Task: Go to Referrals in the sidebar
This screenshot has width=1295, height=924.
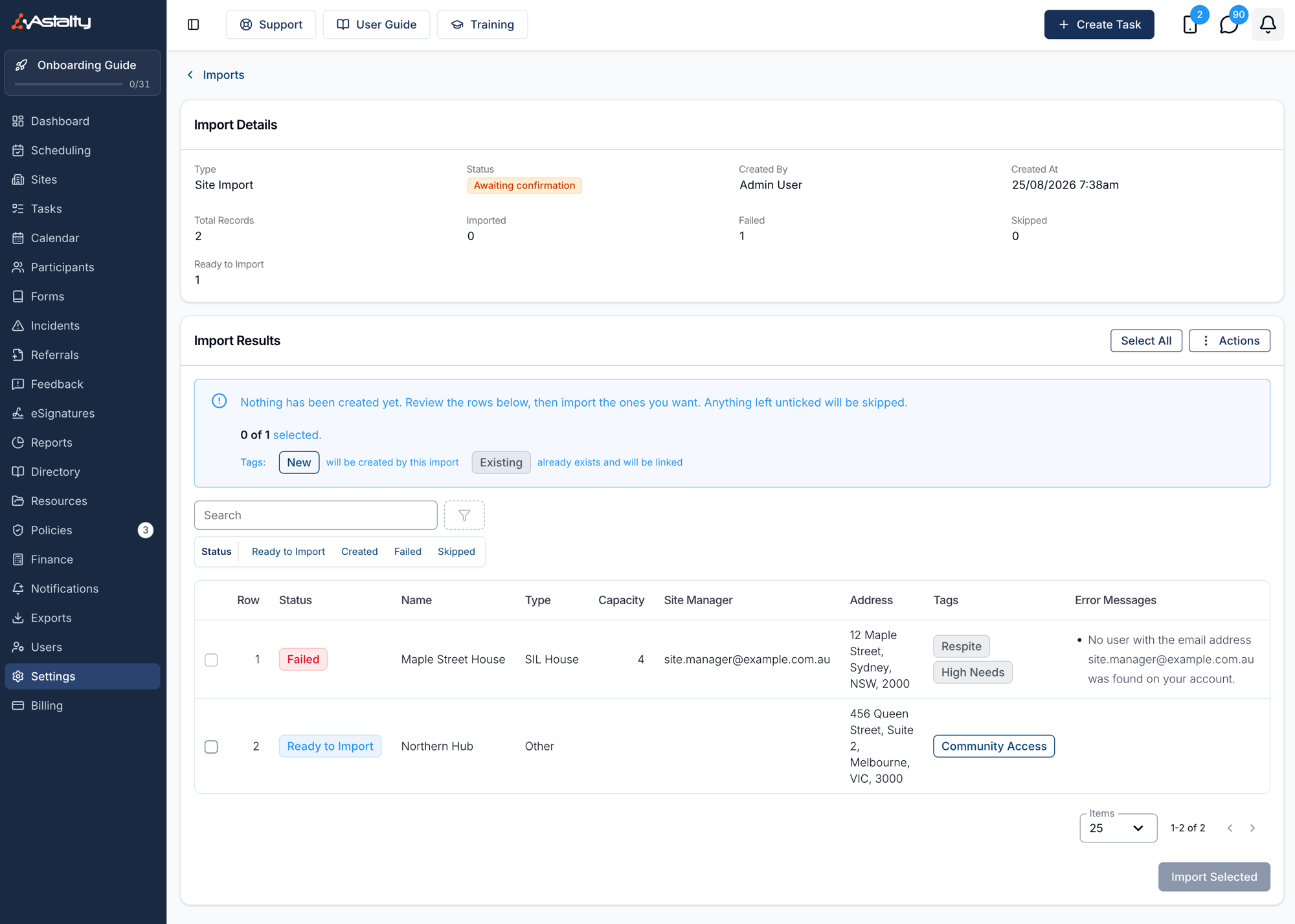Action: point(82,355)
